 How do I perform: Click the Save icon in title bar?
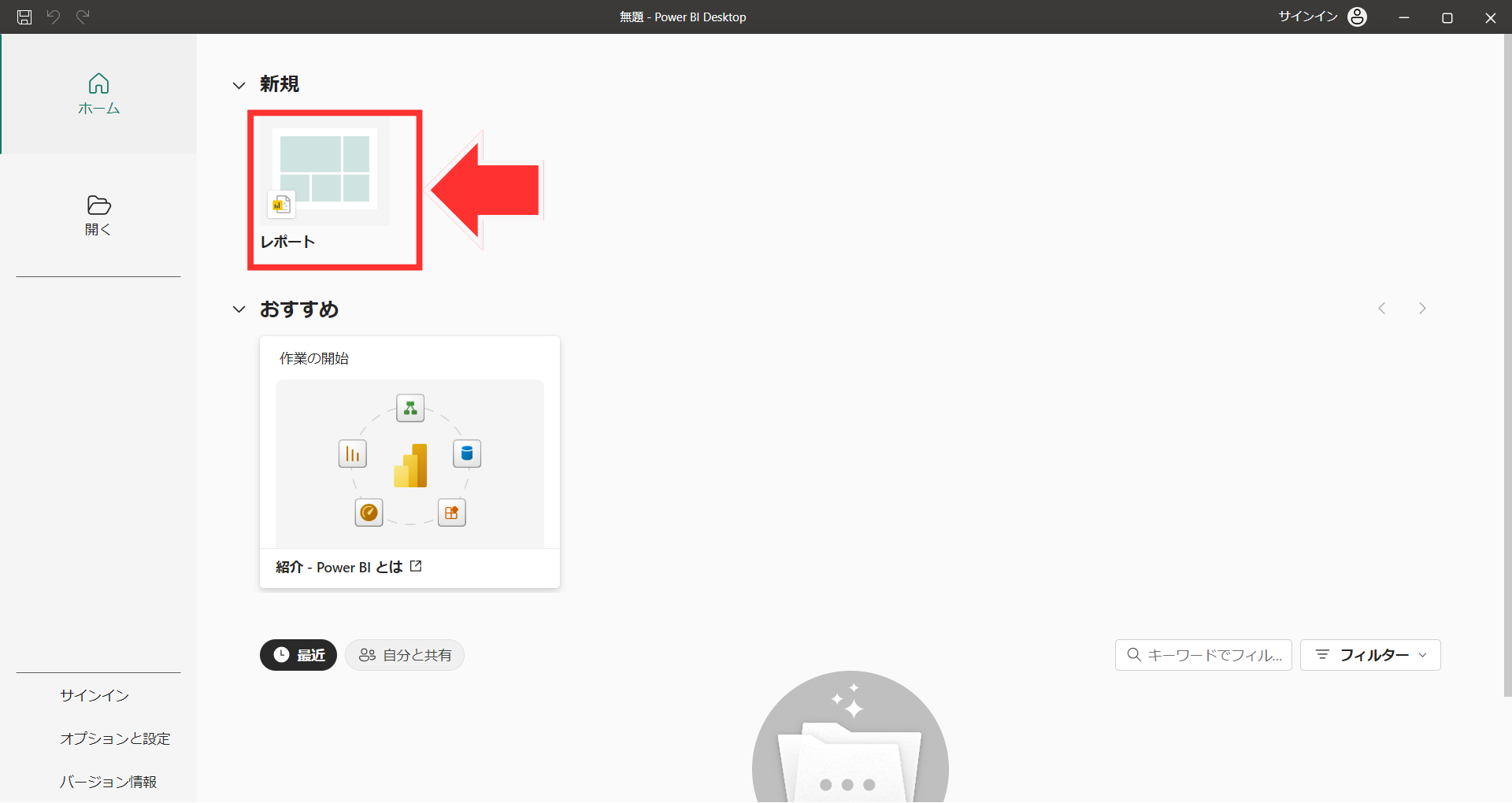pos(24,17)
